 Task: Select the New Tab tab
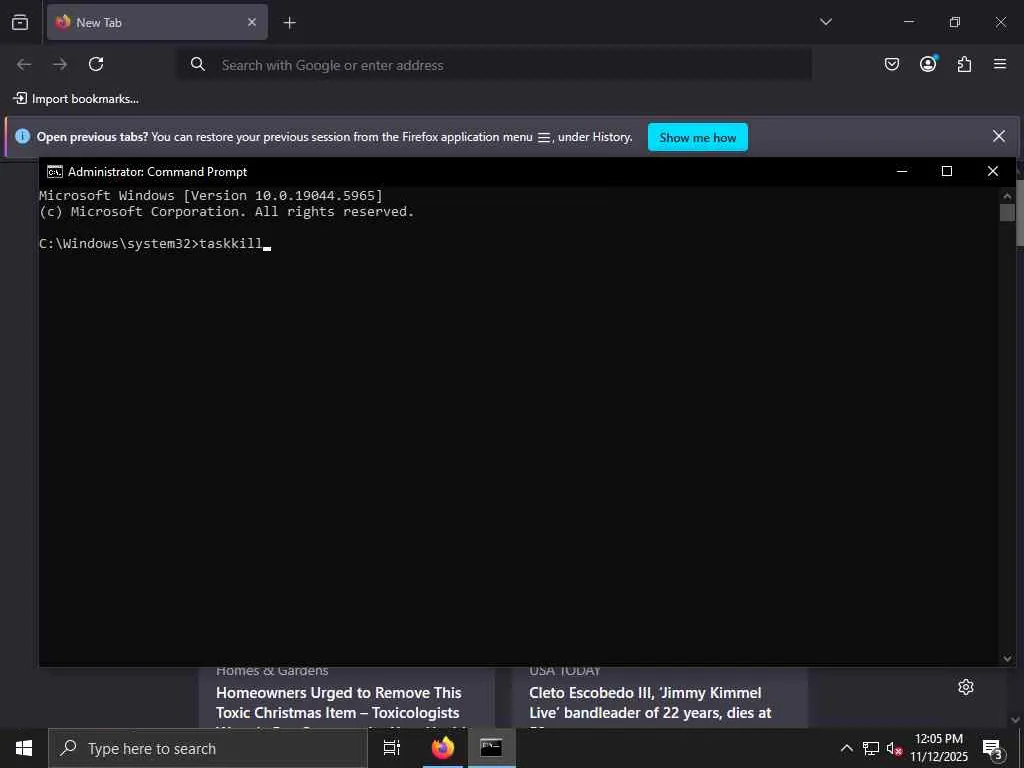coord(157,22)
